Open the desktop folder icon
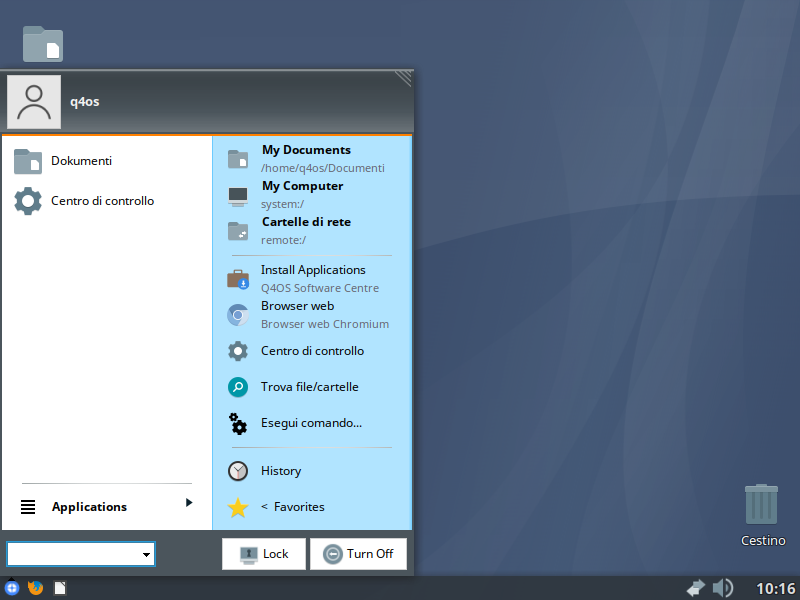800x600 pixels. coord(43,44)
